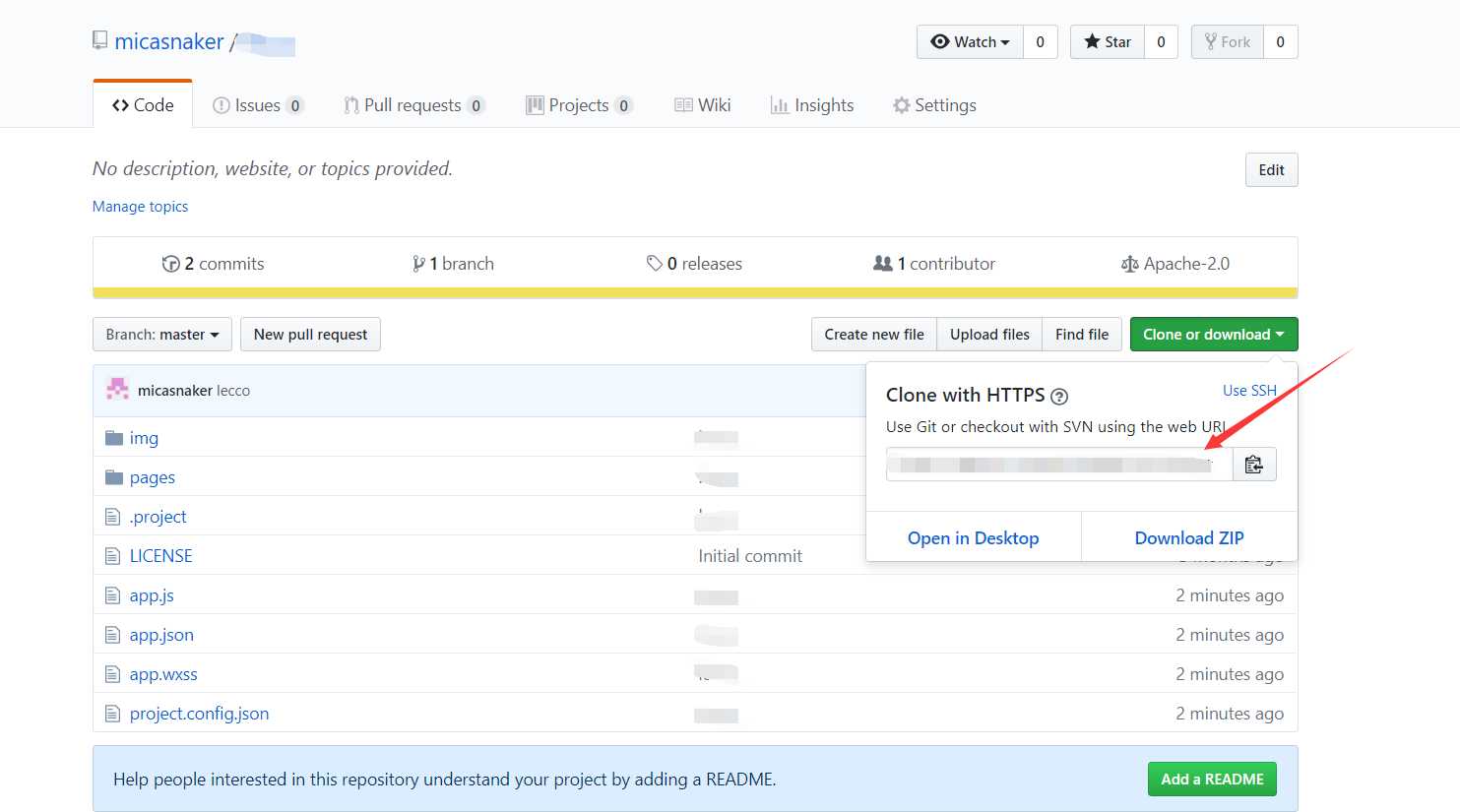This screenshot has height=812, width=1460.
Task: Open the app.js file
Action: (152, 595)
